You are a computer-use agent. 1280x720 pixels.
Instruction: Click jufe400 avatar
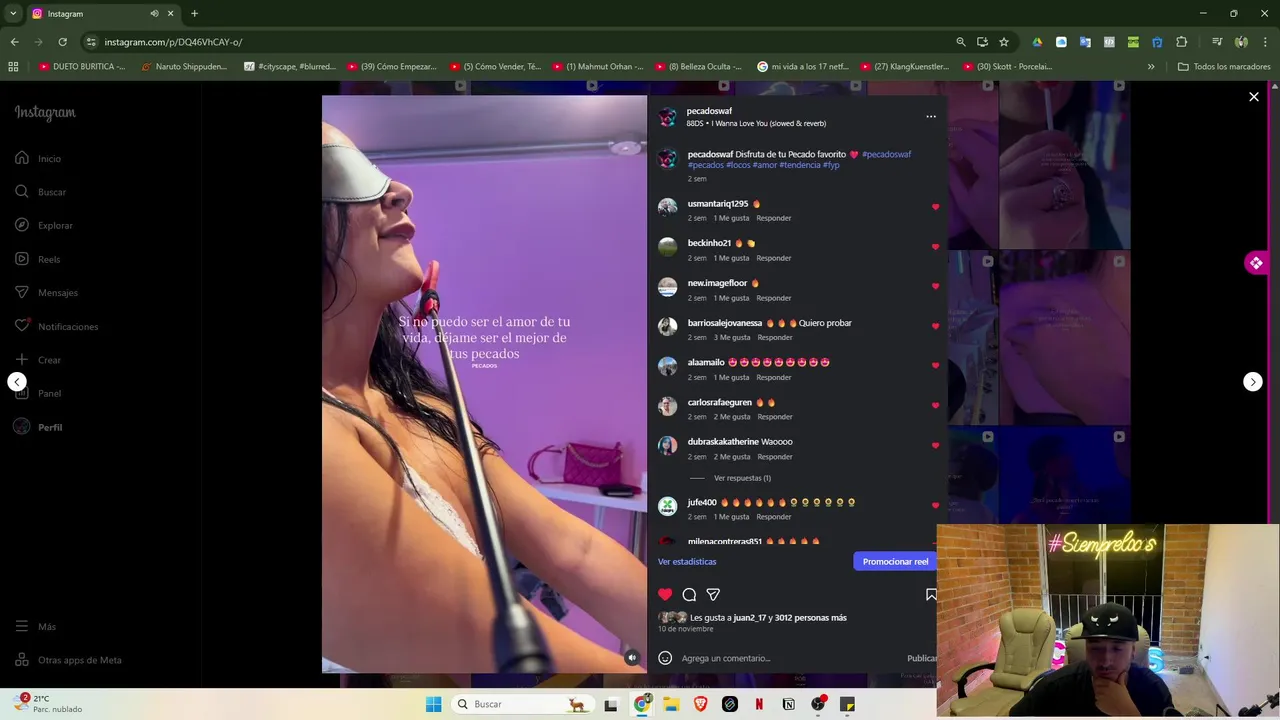click(667, 506)
